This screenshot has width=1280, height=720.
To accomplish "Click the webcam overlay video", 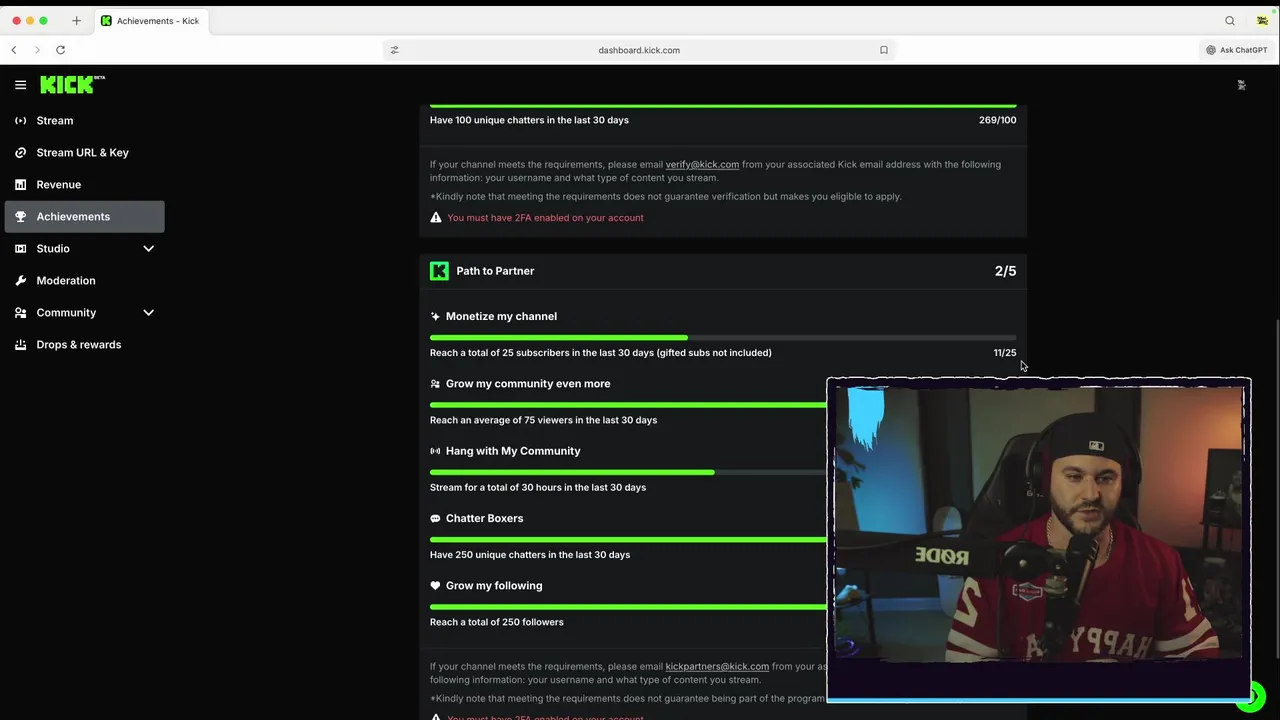I will pyautogui.click(x=1038, y=540).
